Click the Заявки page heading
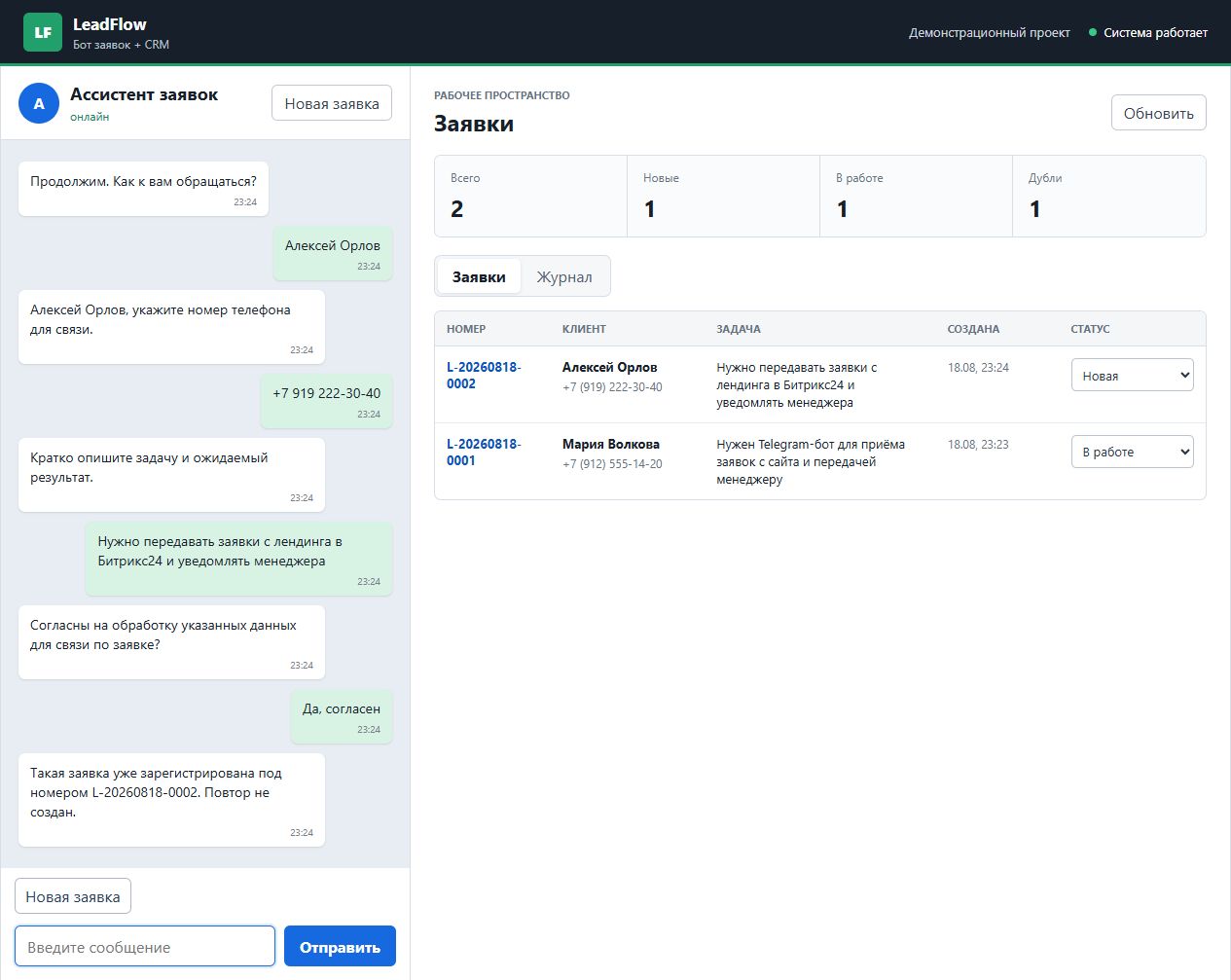The height and width of the screenshot is (980, 1231). [474, 124]
